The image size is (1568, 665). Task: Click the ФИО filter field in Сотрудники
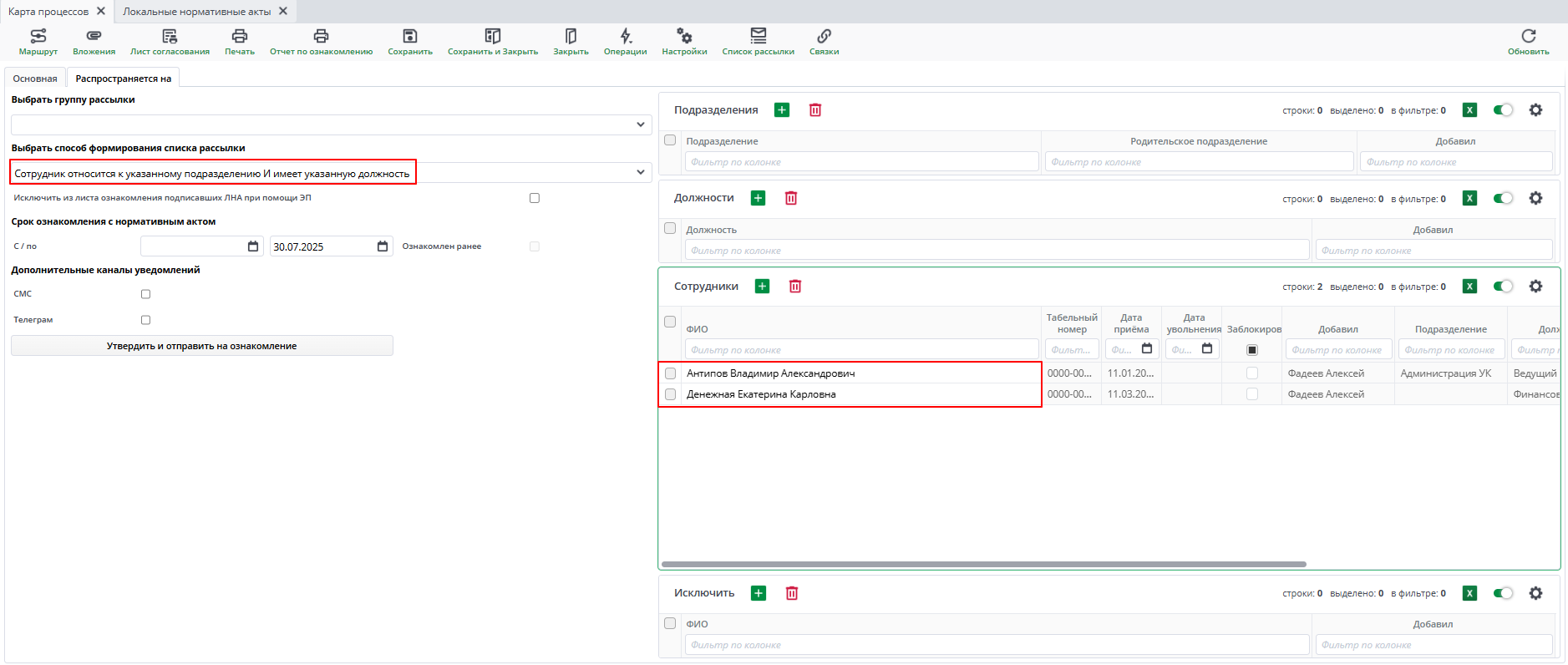pyautogui.click(x=862, y=350)
